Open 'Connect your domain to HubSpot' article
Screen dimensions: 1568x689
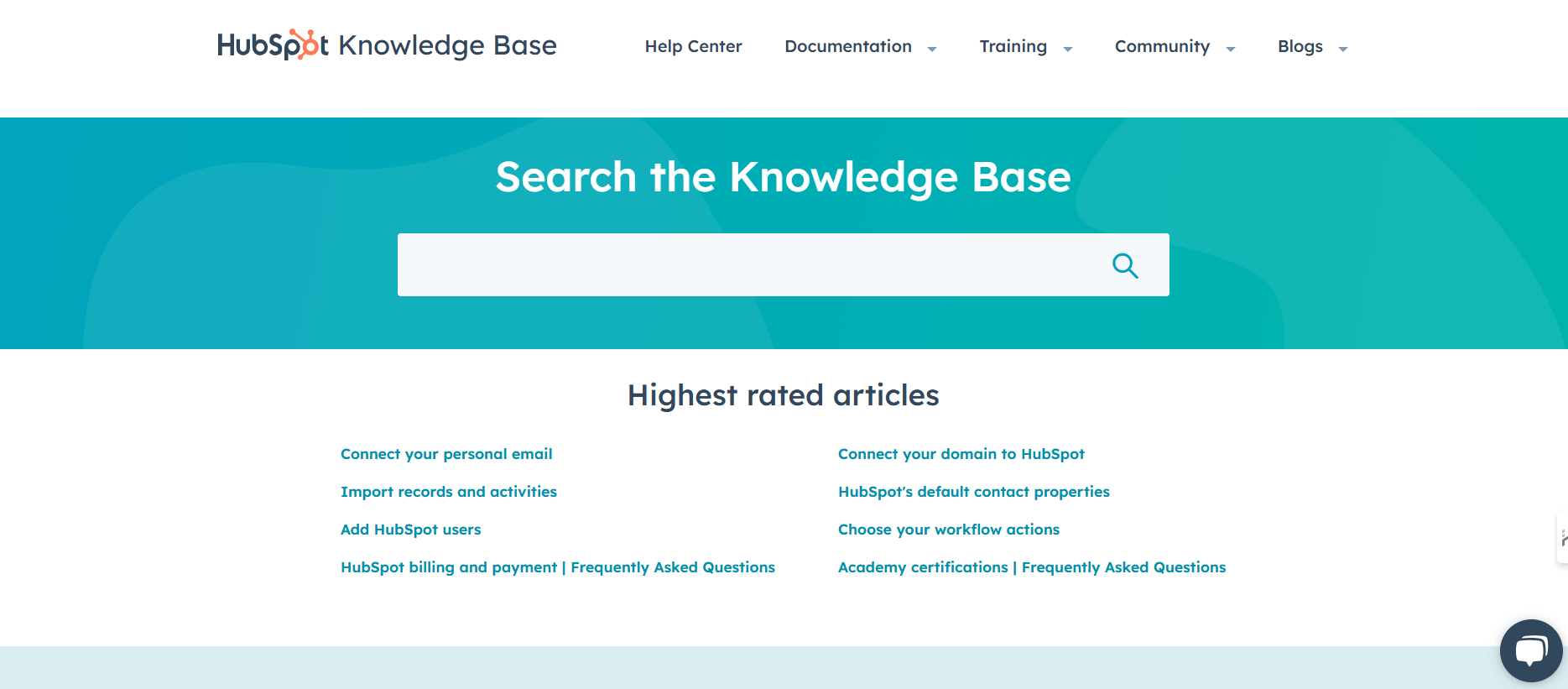pos(961,454)
